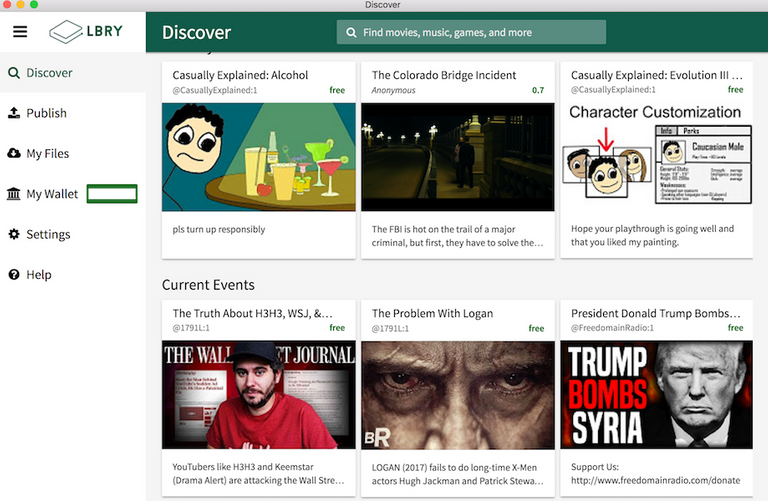Open @1791L:1 channel under Logan card
This screenshot has height=501, width=768.
click(390, 328)
